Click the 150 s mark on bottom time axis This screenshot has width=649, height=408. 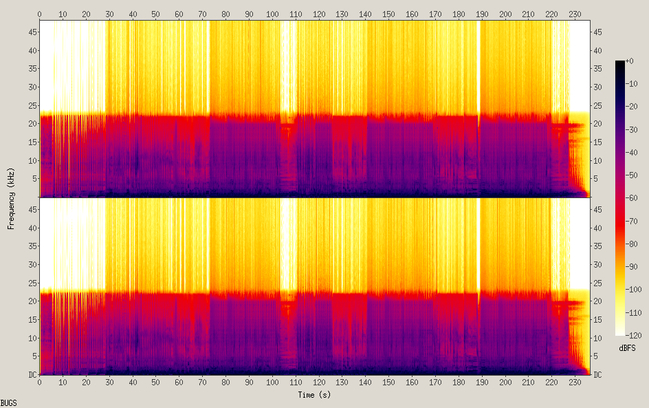(x=389, y=382)
